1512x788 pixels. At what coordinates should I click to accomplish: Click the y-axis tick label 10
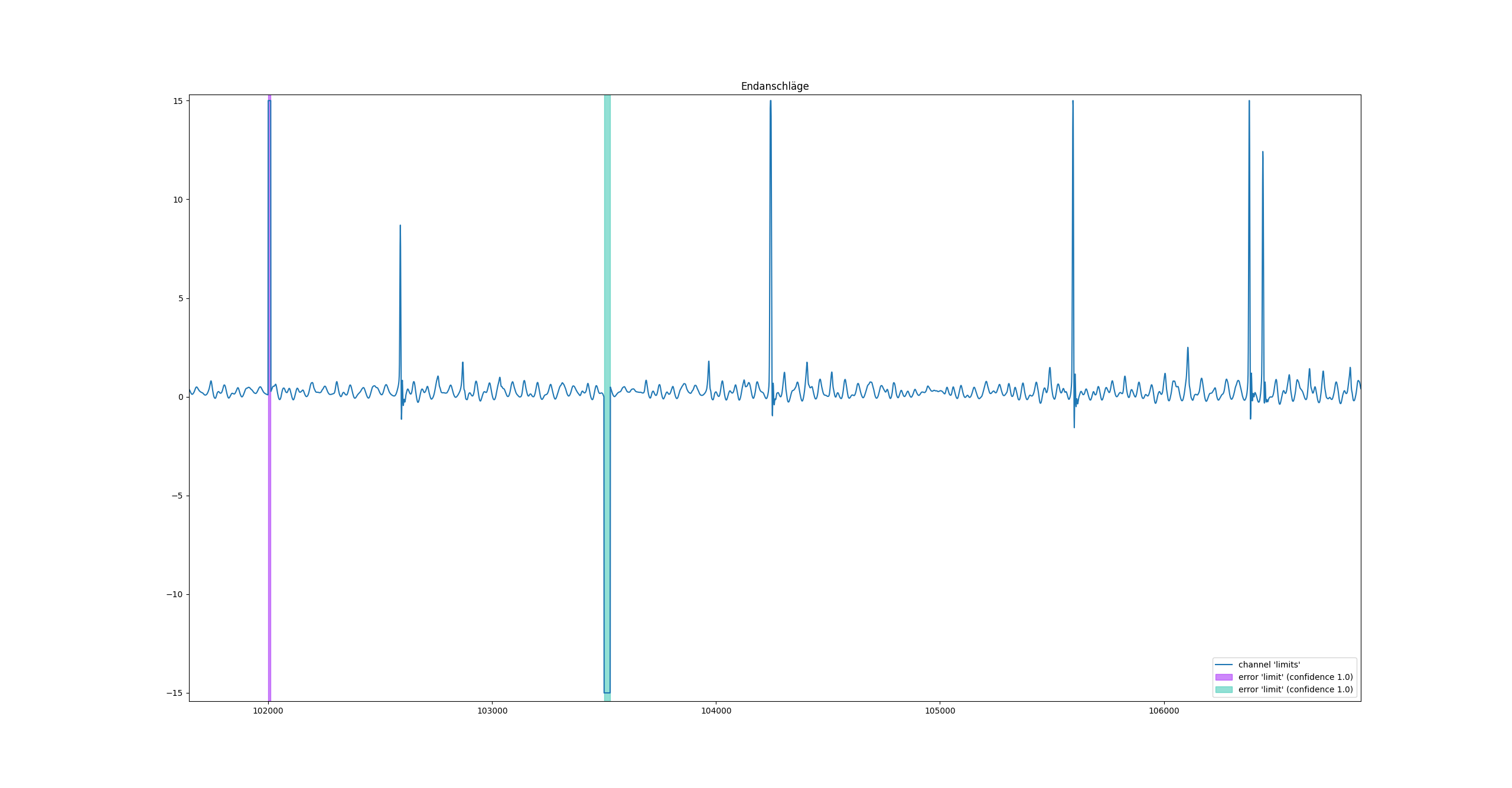178,200
